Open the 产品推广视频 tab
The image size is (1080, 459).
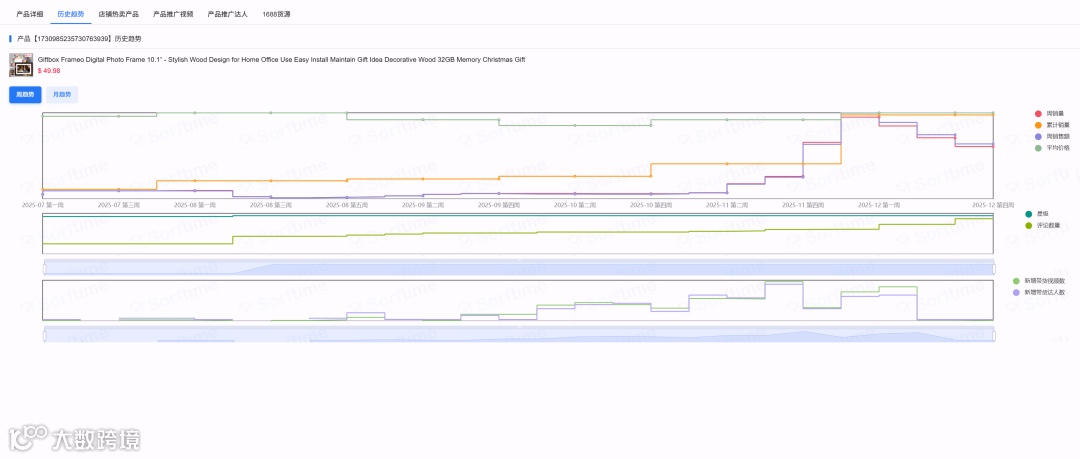pyautogui.click(x=173, y=14)
